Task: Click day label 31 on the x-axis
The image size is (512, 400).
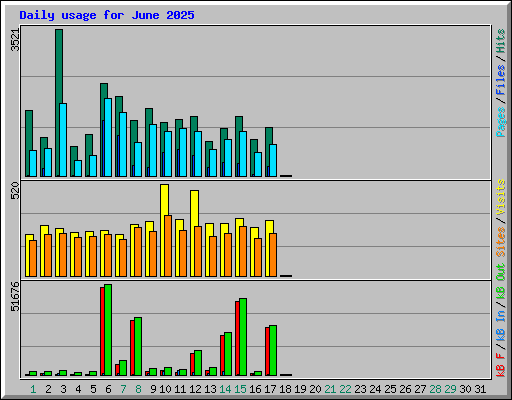Action: [480, 389]
